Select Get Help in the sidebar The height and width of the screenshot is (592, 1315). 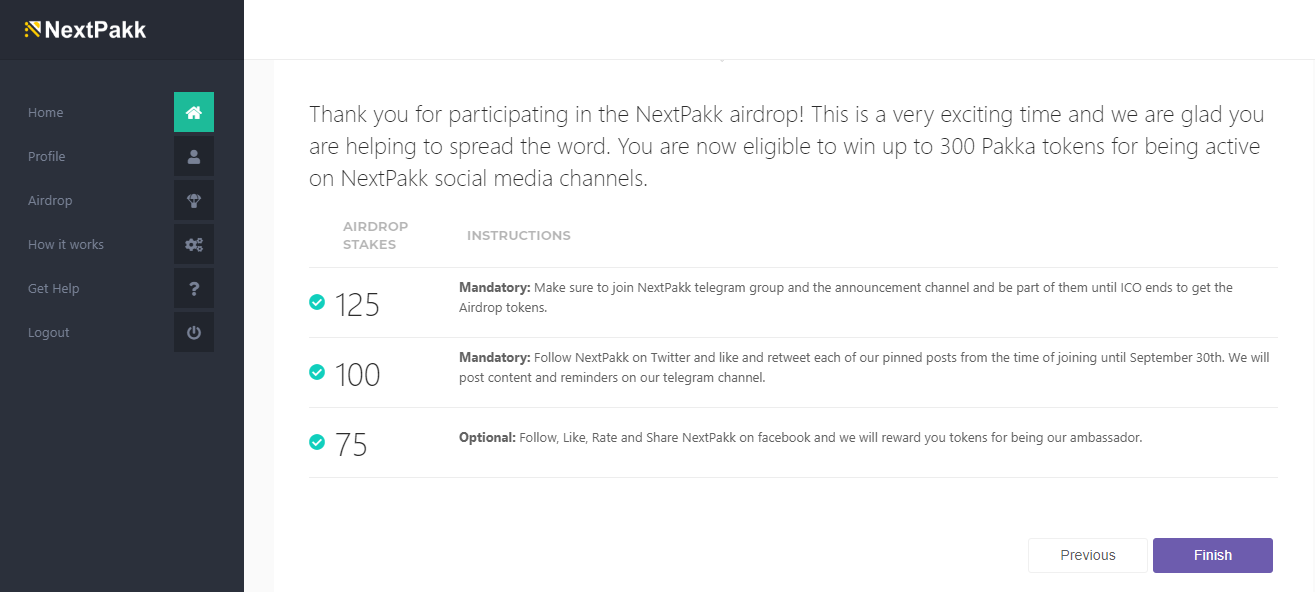pyautogui.click(x=54, y=289)
